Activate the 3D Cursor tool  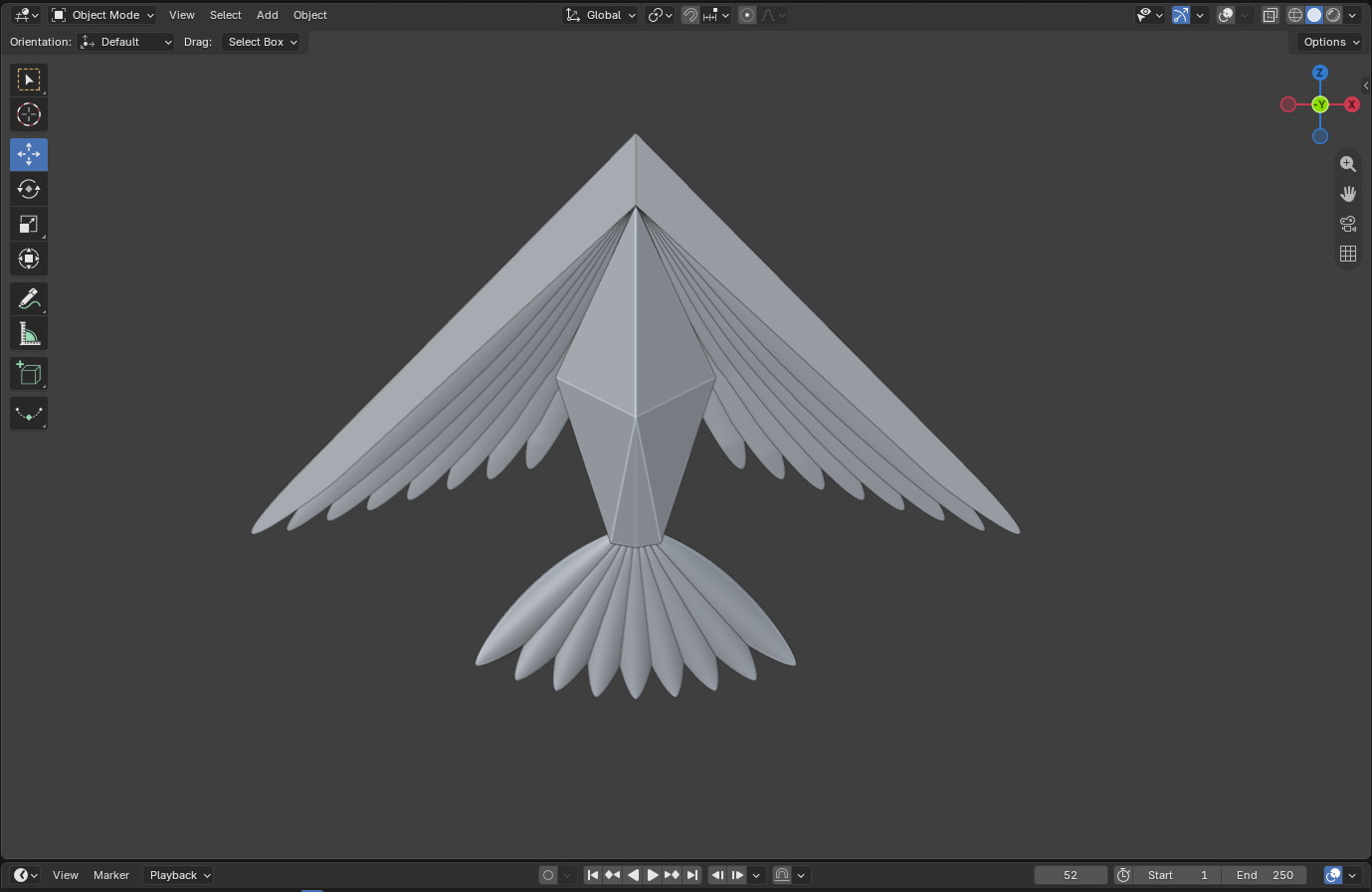click(x=29, y=114)
